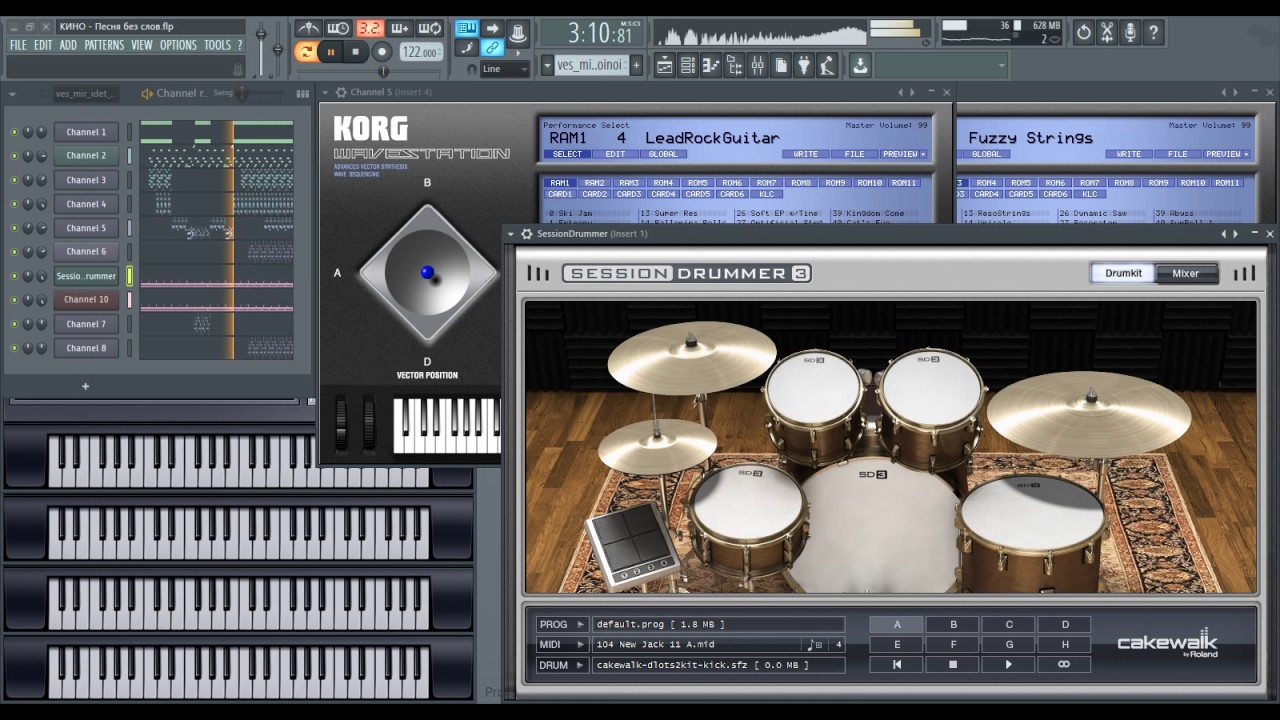The width and height of the screenshot is (1280, 720).
Task: Open the PATTERNS menu
Action: pos(104,45)
